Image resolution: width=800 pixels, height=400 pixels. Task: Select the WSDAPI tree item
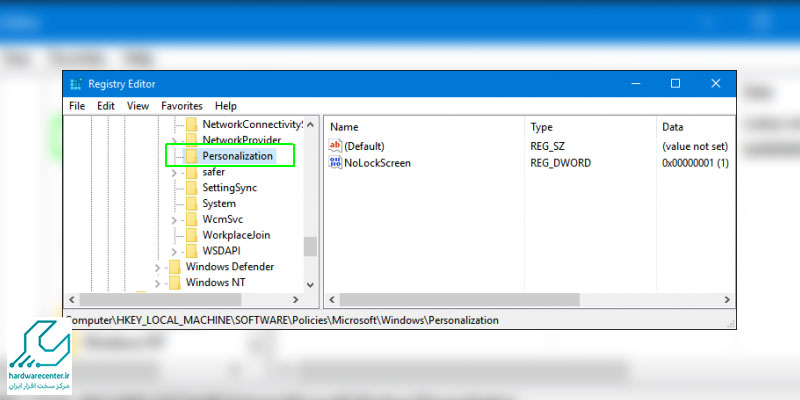click(221, 251)
